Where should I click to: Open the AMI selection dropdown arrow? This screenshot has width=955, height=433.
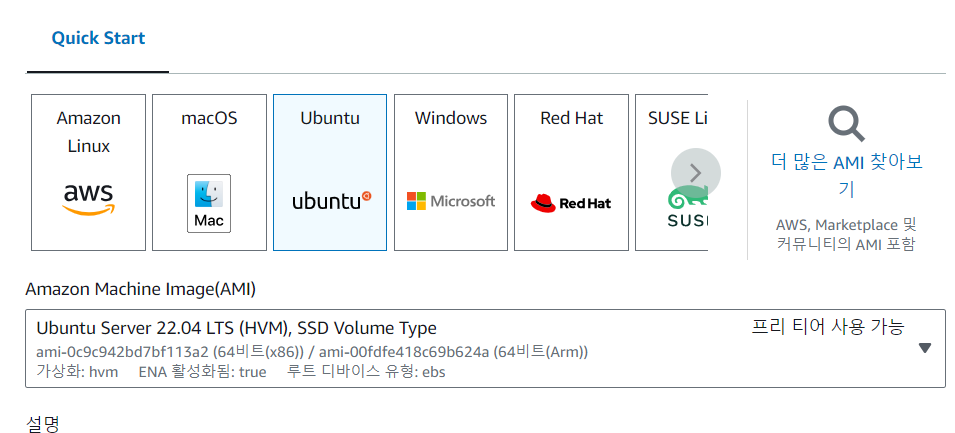(925, 348)
